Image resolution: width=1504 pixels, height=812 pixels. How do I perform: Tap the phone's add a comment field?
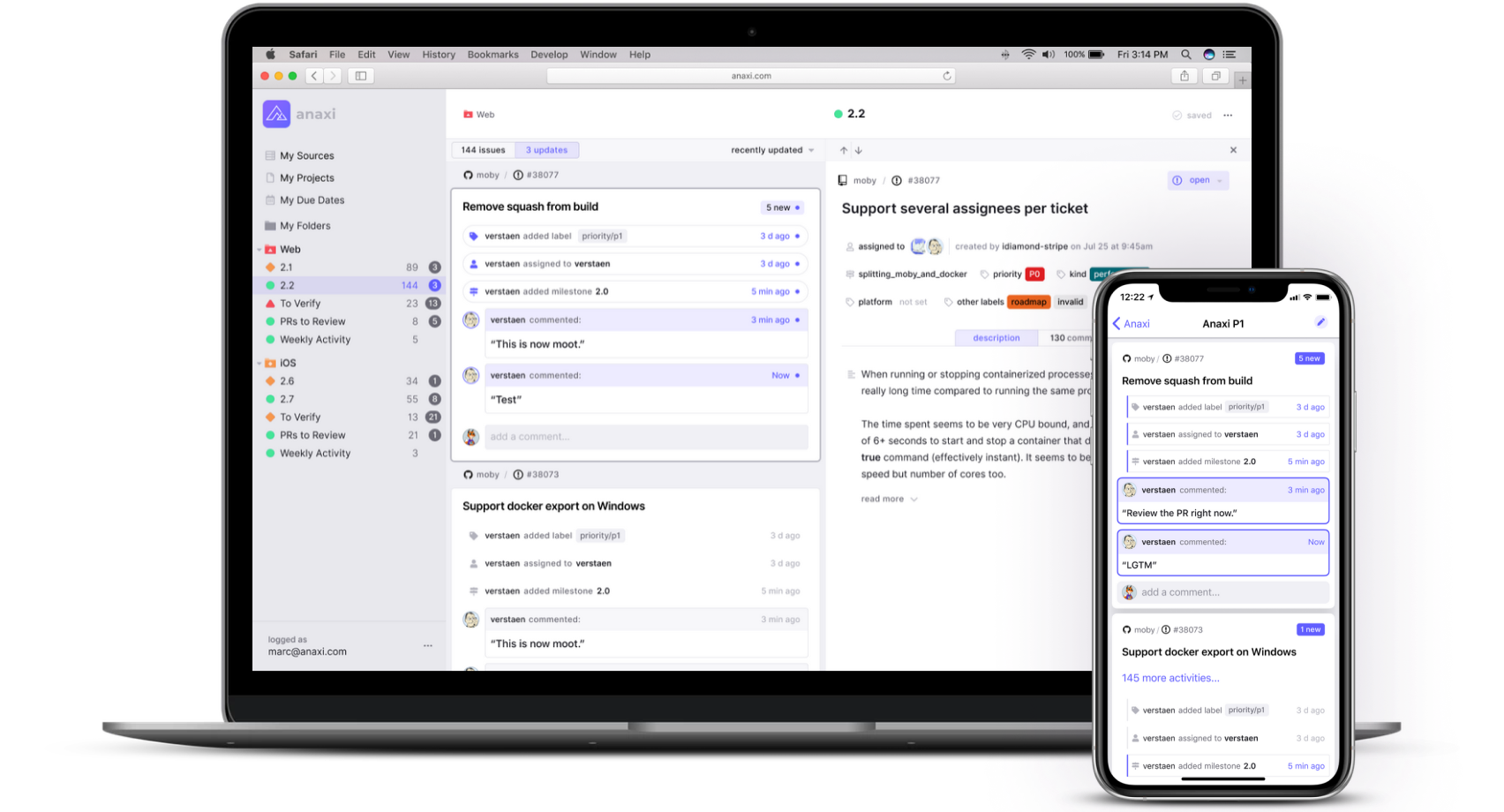pos(1223,592)
